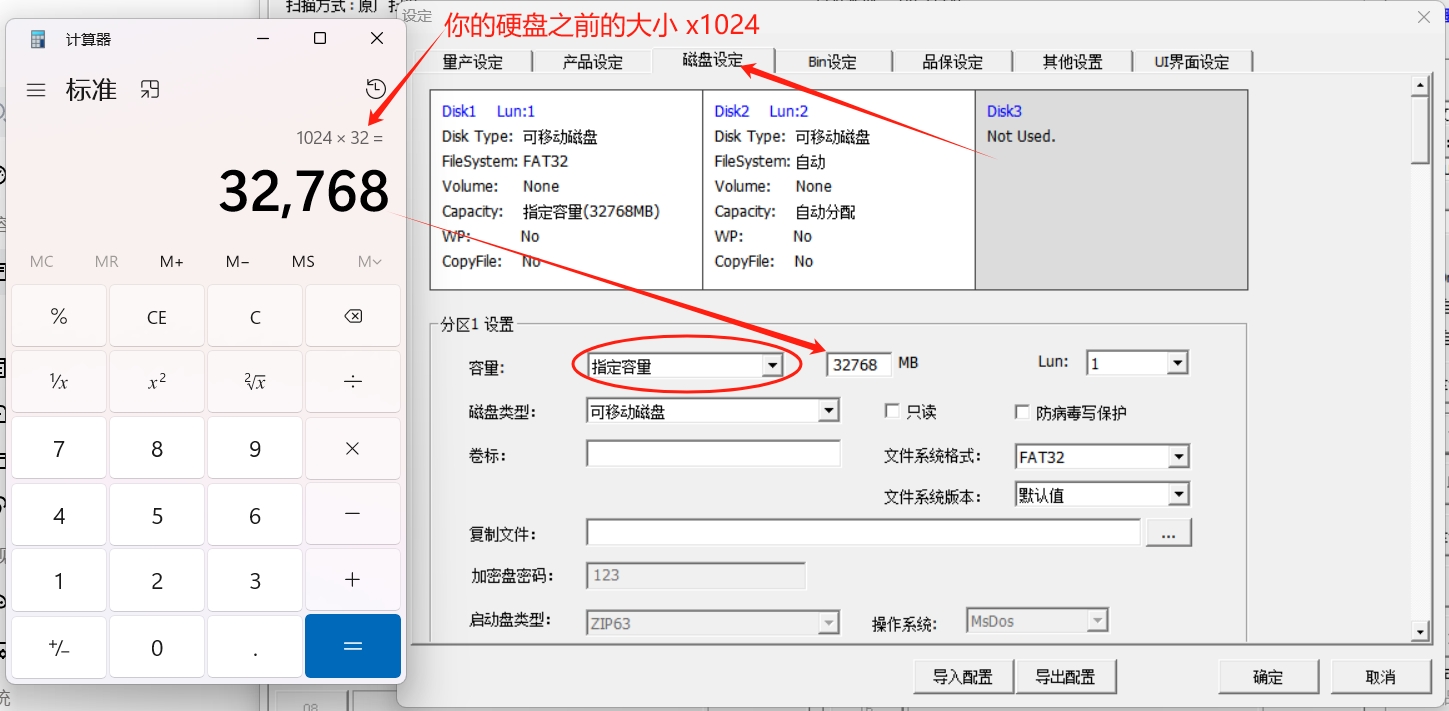
Task: Switch to the 其他设置 tab
Action: tap(1072, 61)
